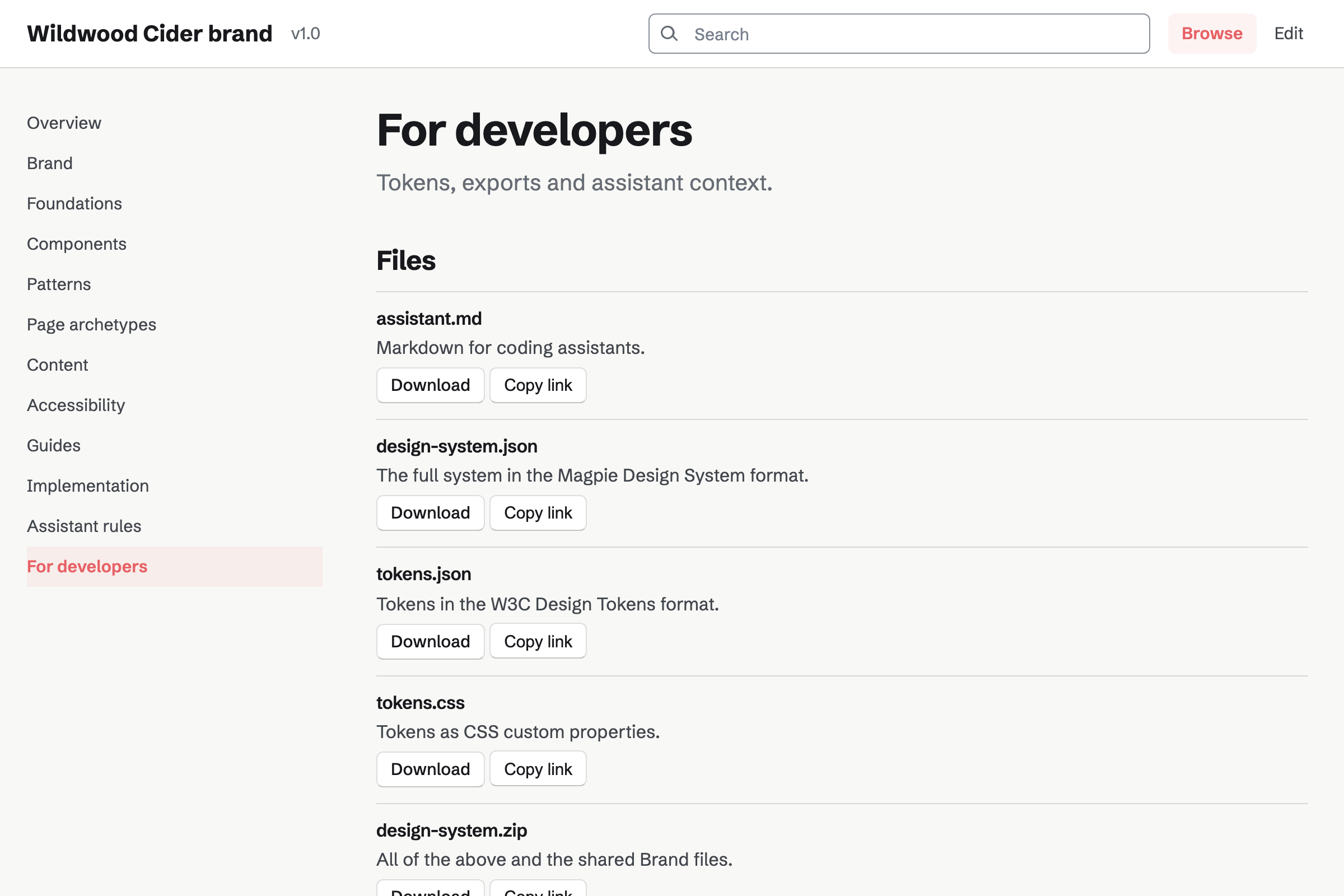The image size is (1344, 896).
Task: Click 'All of the above and the shared Brand files.'
Action: (x=554, y=860)
